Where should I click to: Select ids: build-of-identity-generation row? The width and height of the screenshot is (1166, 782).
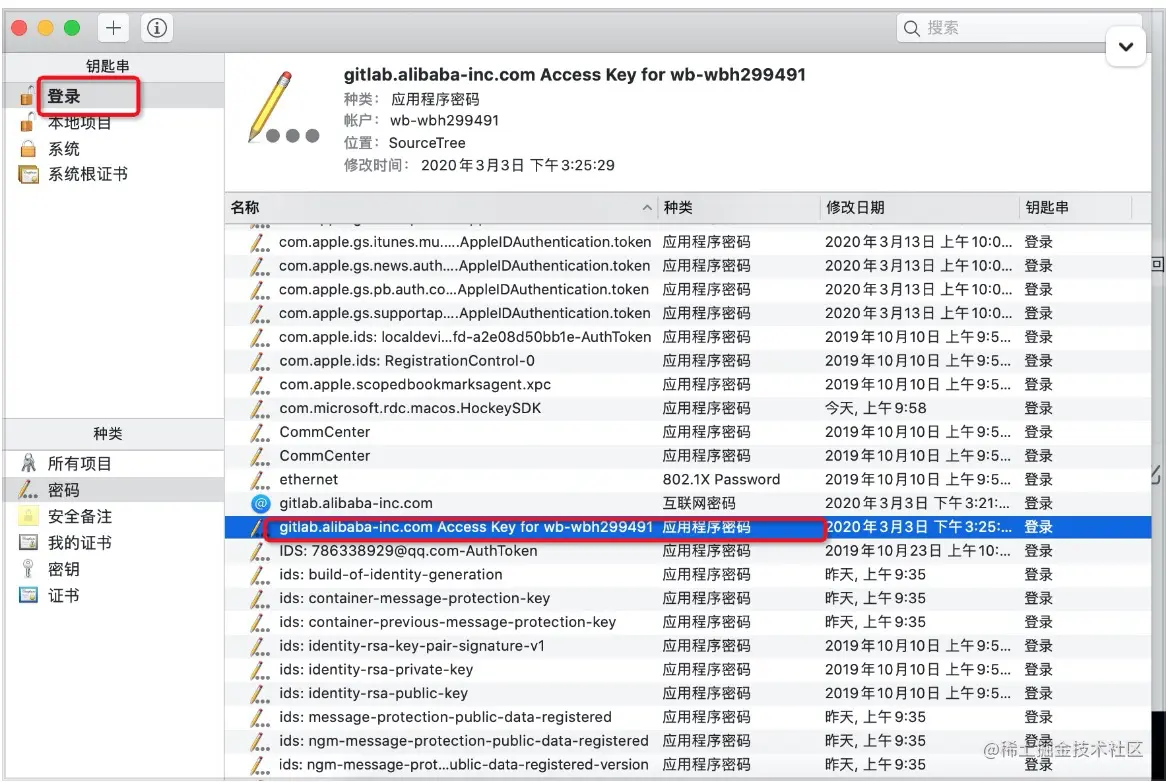tap(688, 575)
